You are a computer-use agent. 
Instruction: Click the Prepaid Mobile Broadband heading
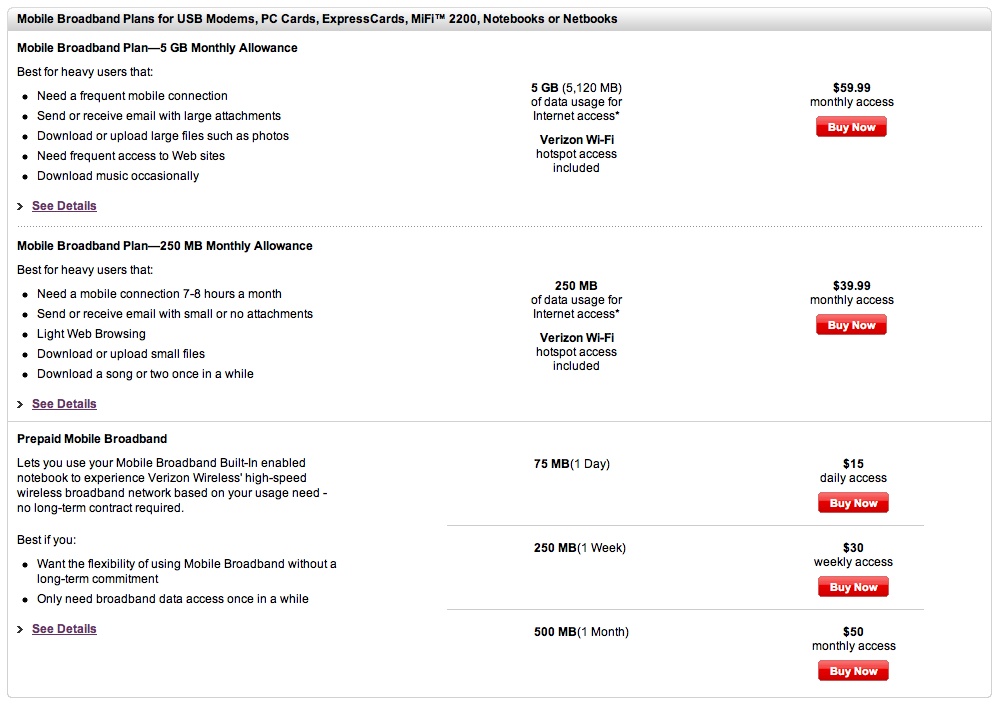pyautogui.click(x=92, y=439)
